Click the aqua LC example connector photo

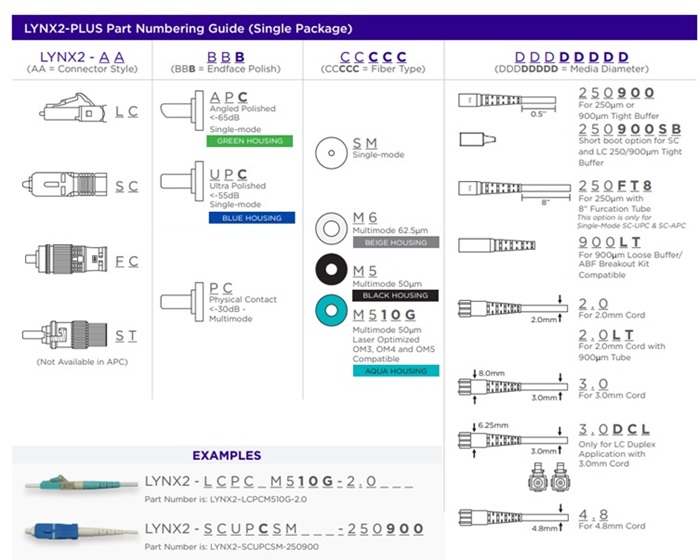(x=81, y=485)
